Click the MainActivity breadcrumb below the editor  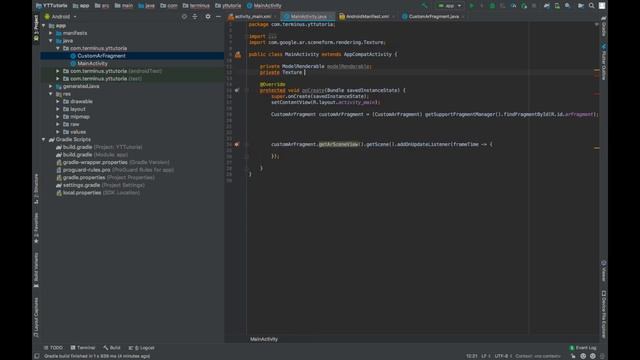[x=264, y=339]
